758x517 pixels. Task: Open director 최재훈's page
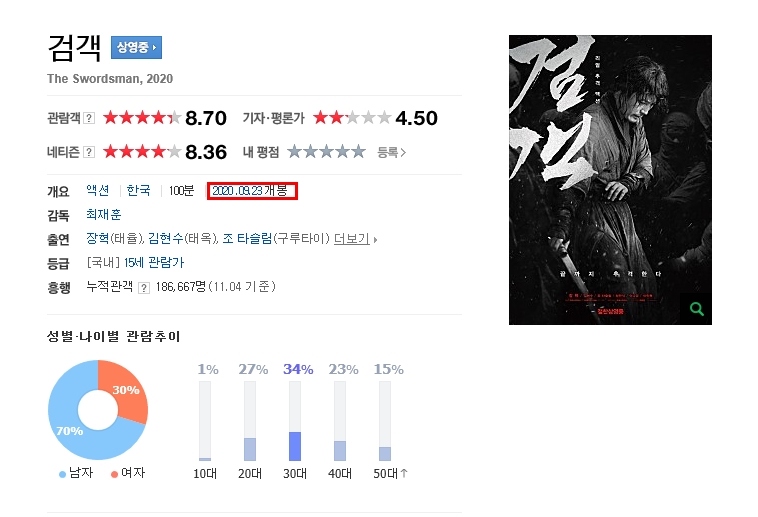(103, 214)
